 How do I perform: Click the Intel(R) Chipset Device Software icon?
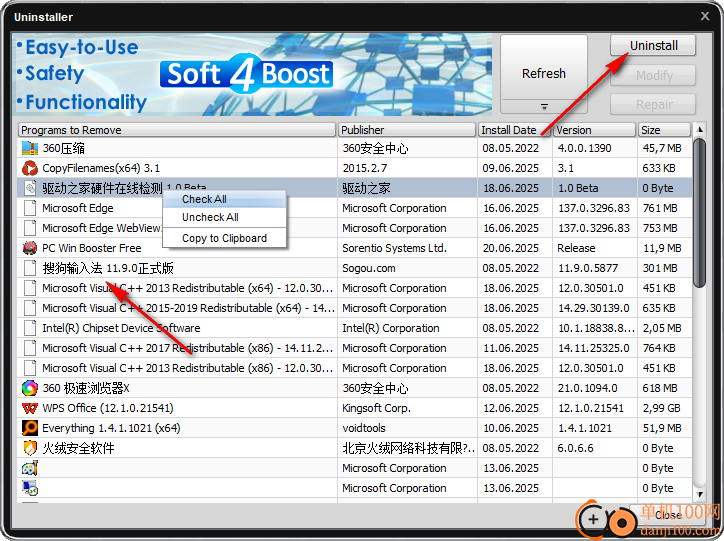tap(30, 328)
